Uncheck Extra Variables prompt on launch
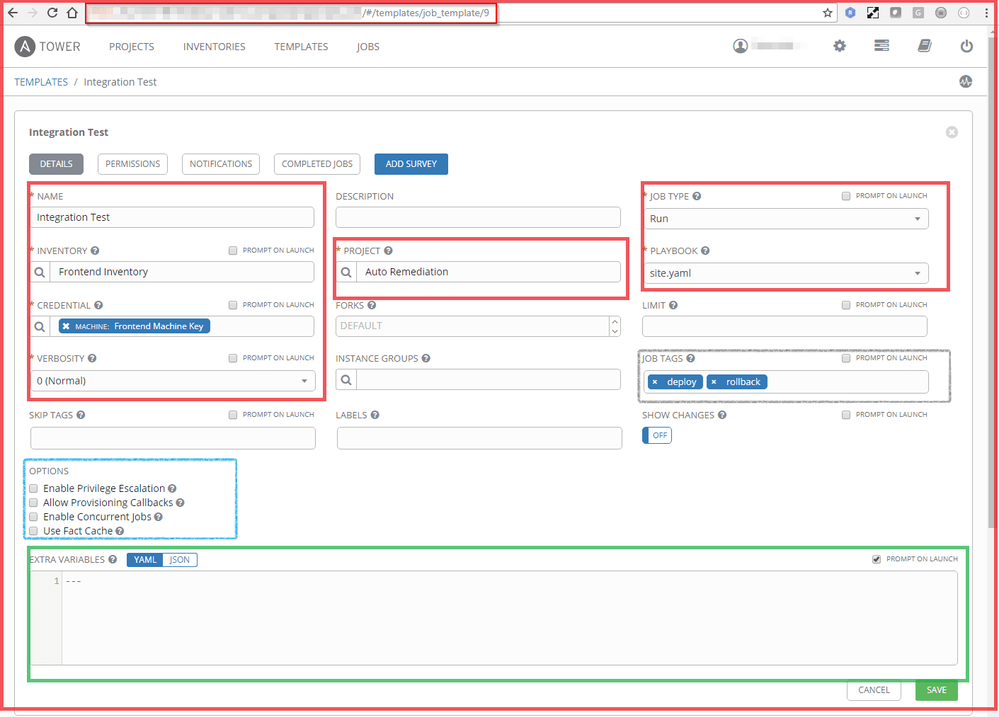 pos(876,559)
